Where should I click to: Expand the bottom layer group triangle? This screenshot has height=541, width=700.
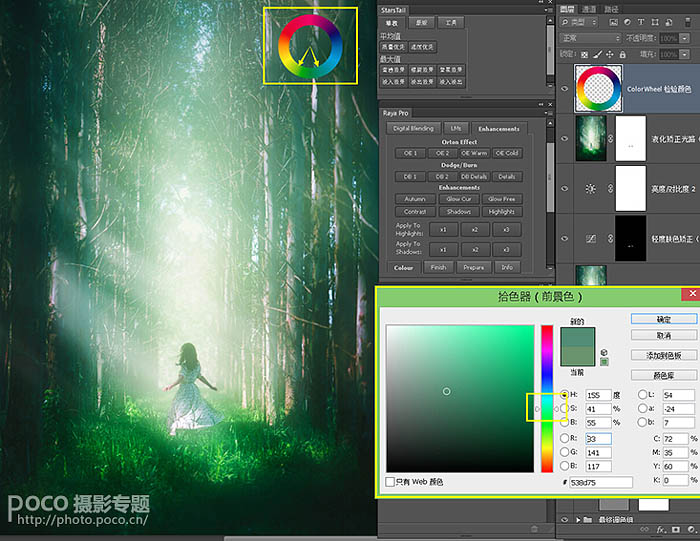click(x=578, y=520)
